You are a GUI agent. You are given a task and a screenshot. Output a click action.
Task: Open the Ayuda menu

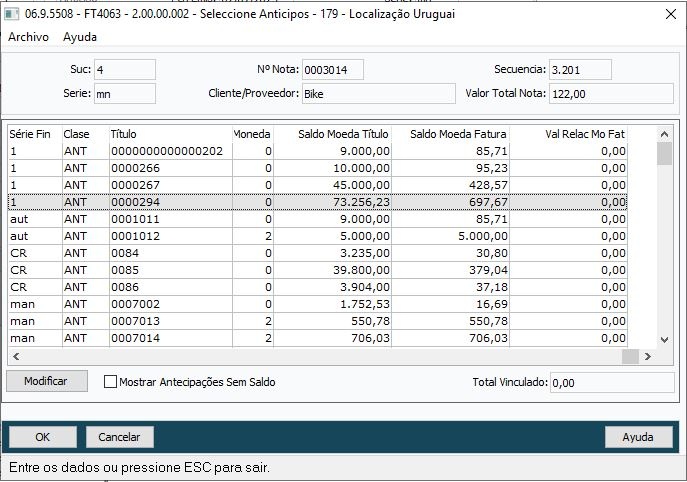[80, 37]
